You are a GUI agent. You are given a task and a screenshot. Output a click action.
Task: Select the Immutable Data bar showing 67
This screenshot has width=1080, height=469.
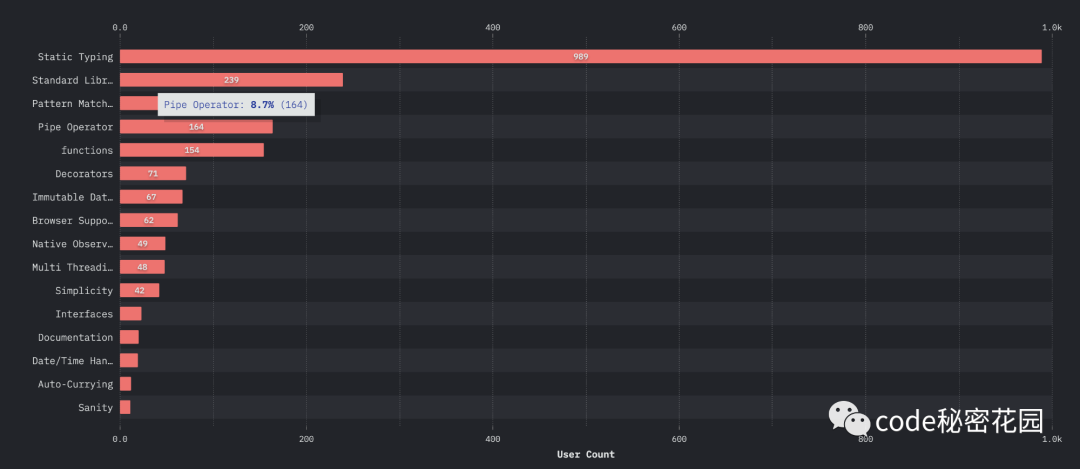[151, 197]
